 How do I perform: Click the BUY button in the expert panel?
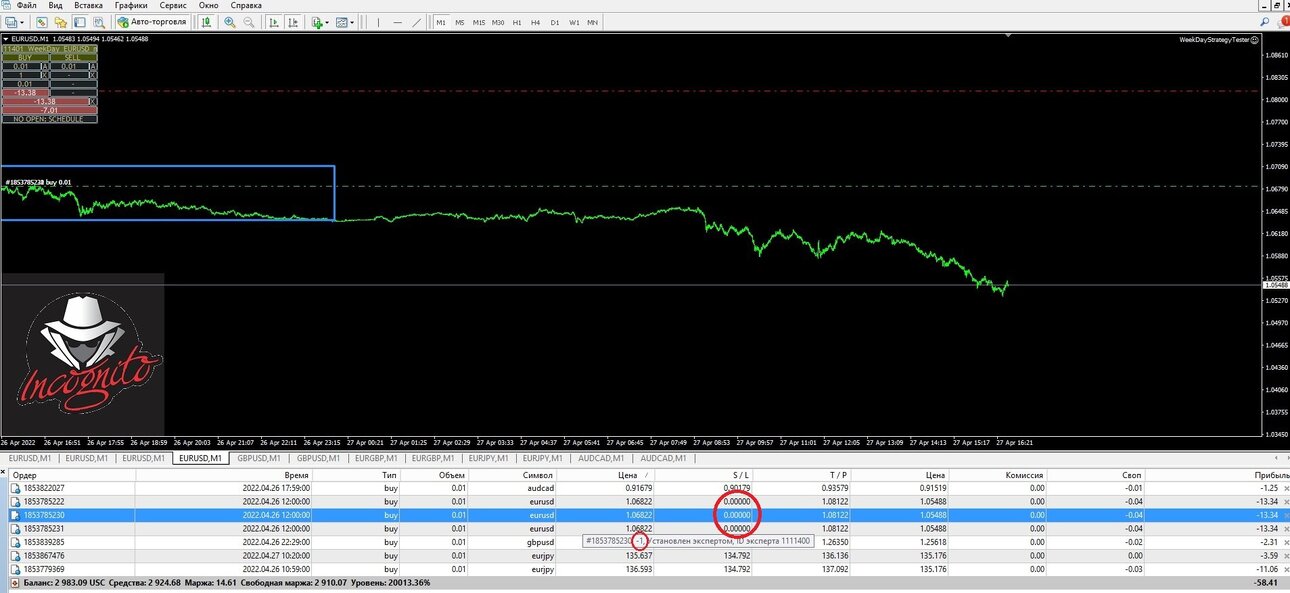point(25,57)
